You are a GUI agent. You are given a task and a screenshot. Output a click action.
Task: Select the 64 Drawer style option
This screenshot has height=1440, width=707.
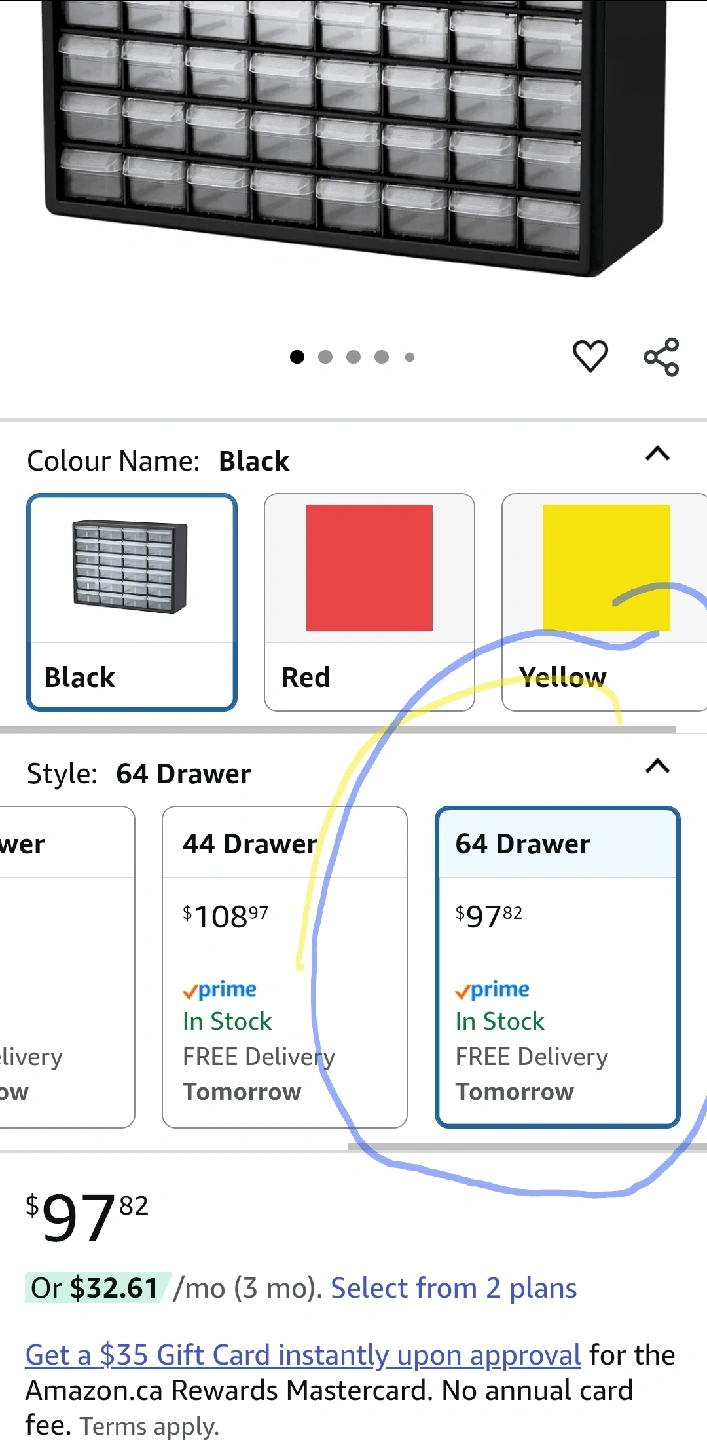pyautogui.click(x=558, y=966)
